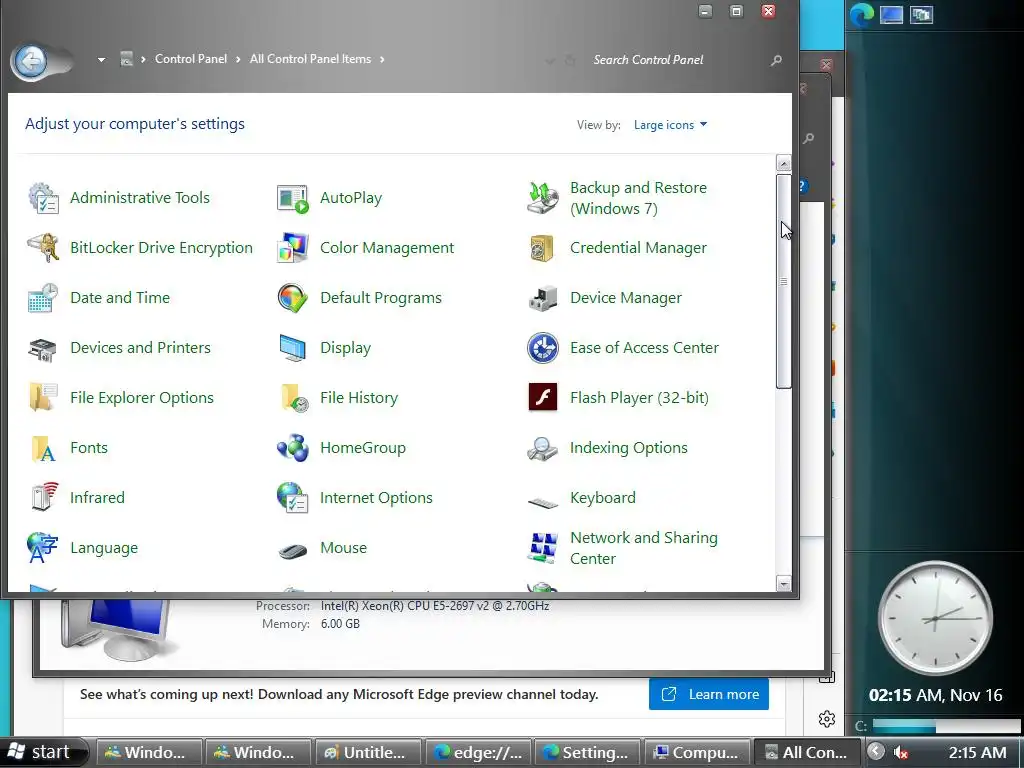Open the Language icon
This screenshot has height=768, width=1024.
tap(43, 548)
